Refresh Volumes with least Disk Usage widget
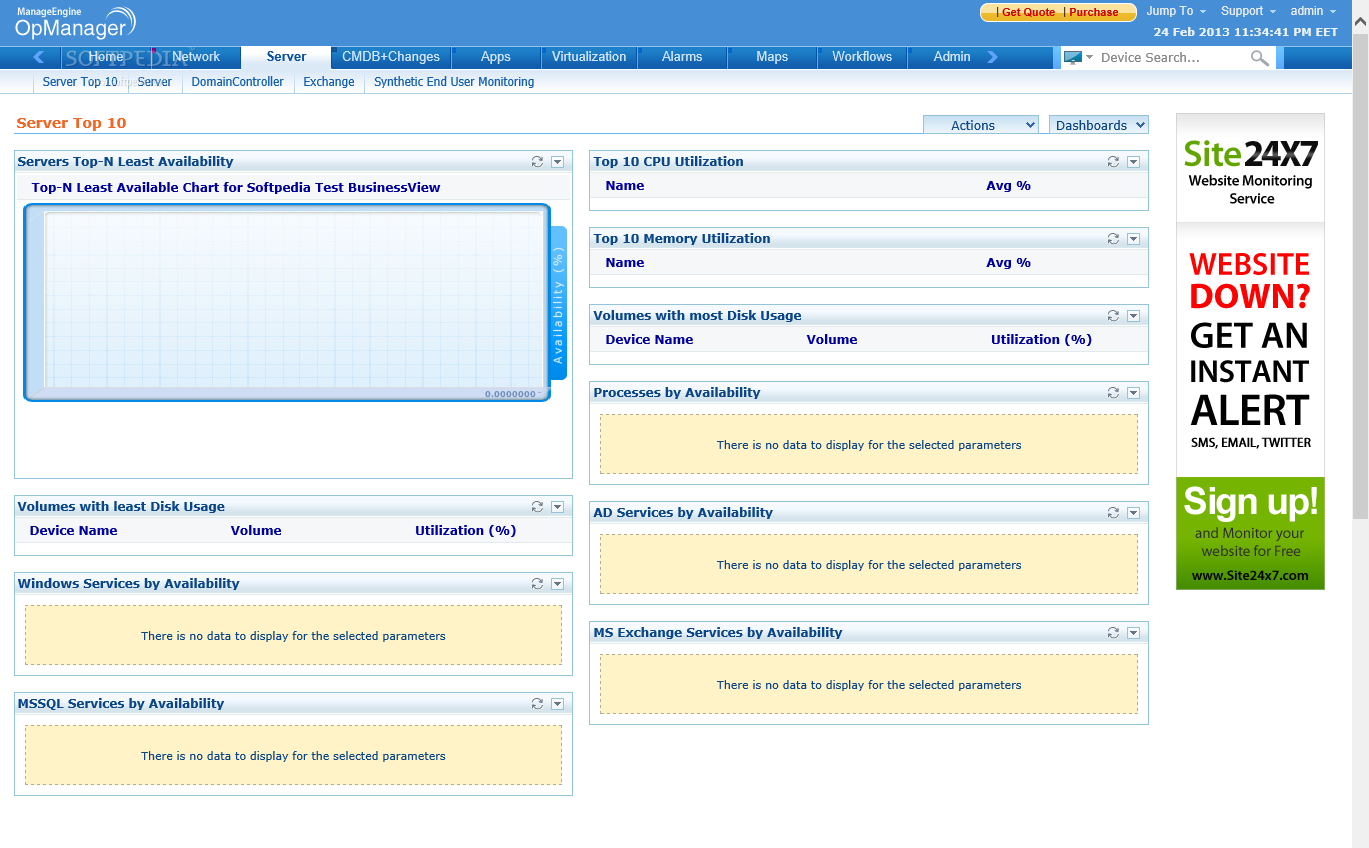The height and width of the screenshot is (848, 1369). click(537, 507)
